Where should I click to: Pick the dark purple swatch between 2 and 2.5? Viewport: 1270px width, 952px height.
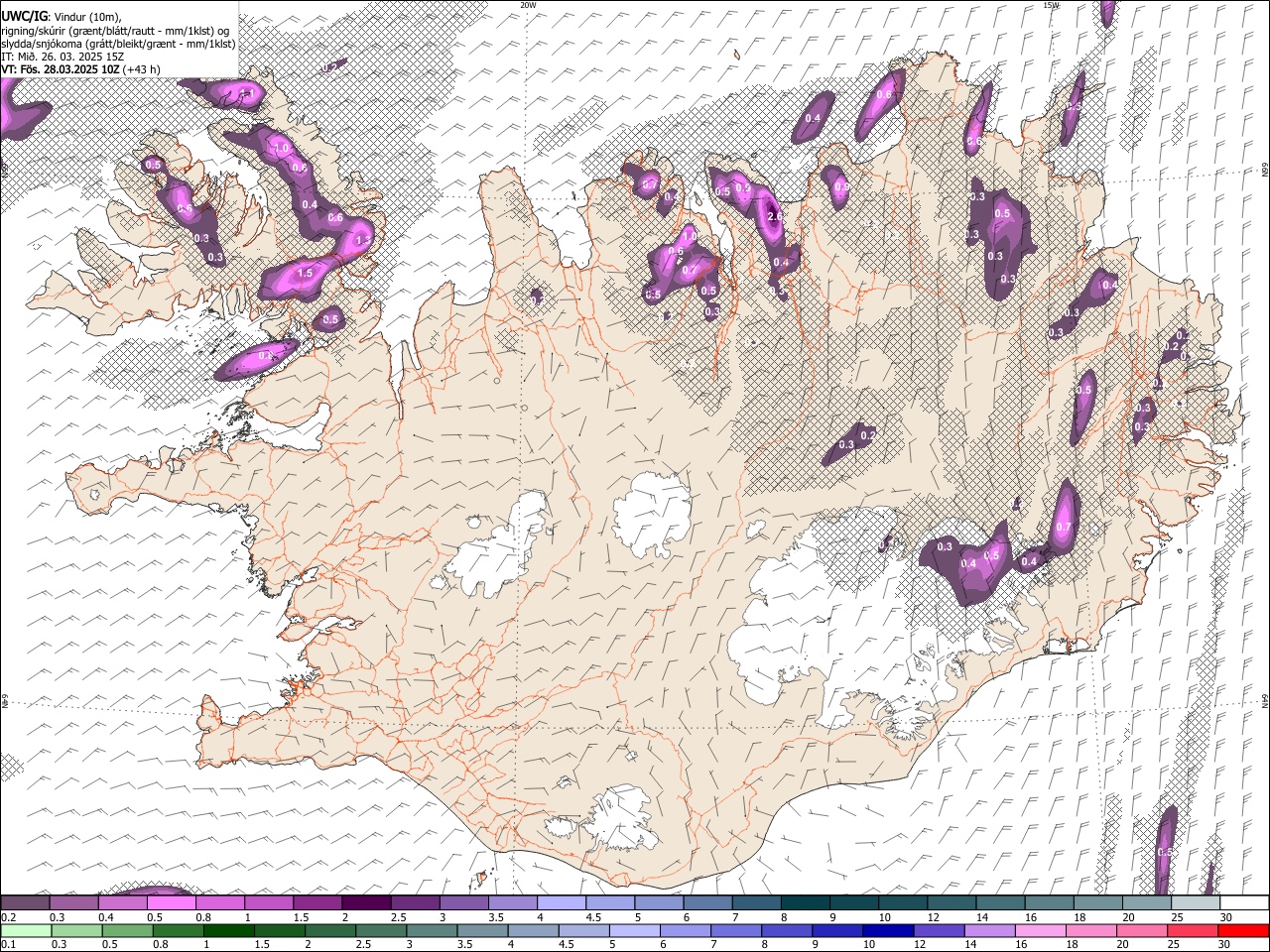367,903
